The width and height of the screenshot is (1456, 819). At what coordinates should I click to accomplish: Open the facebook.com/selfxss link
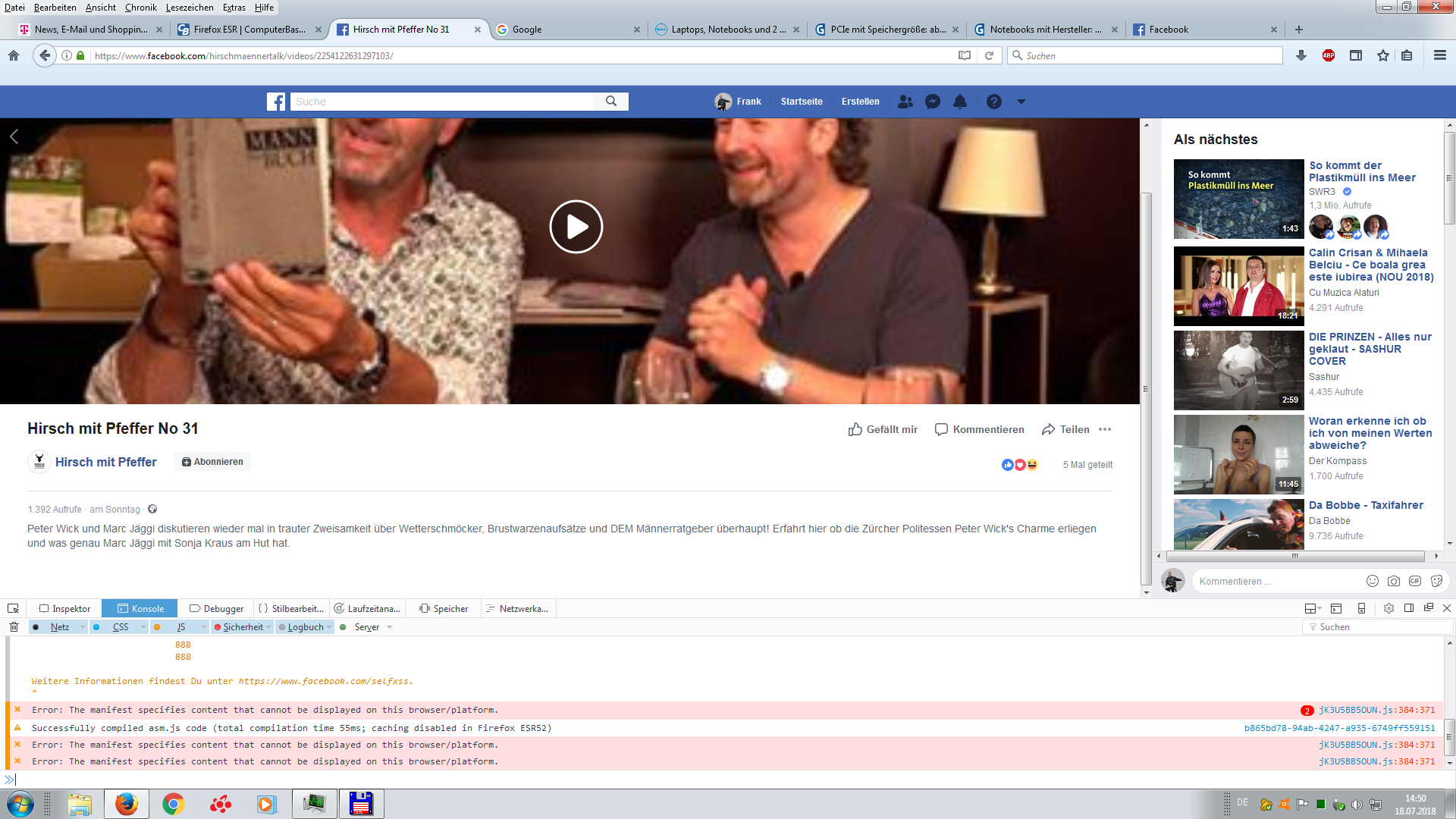[325, 681]
